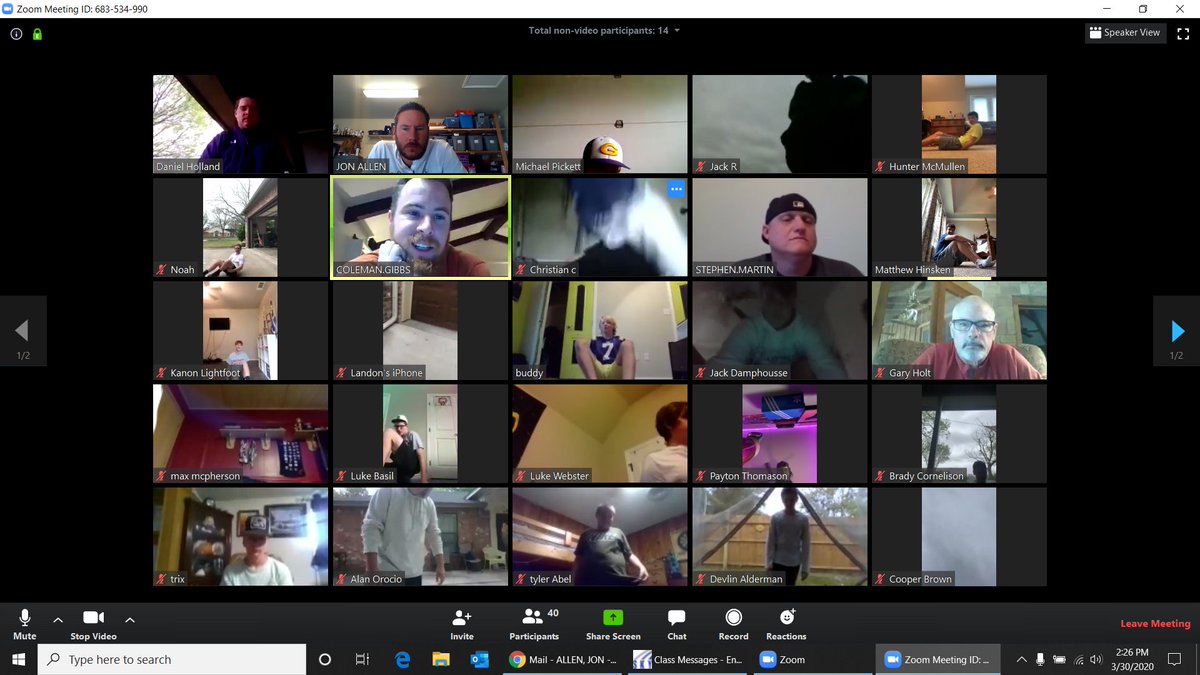Select Gary Holt's video tile
The image size is (1200, 675).
(x=960, y=330)
